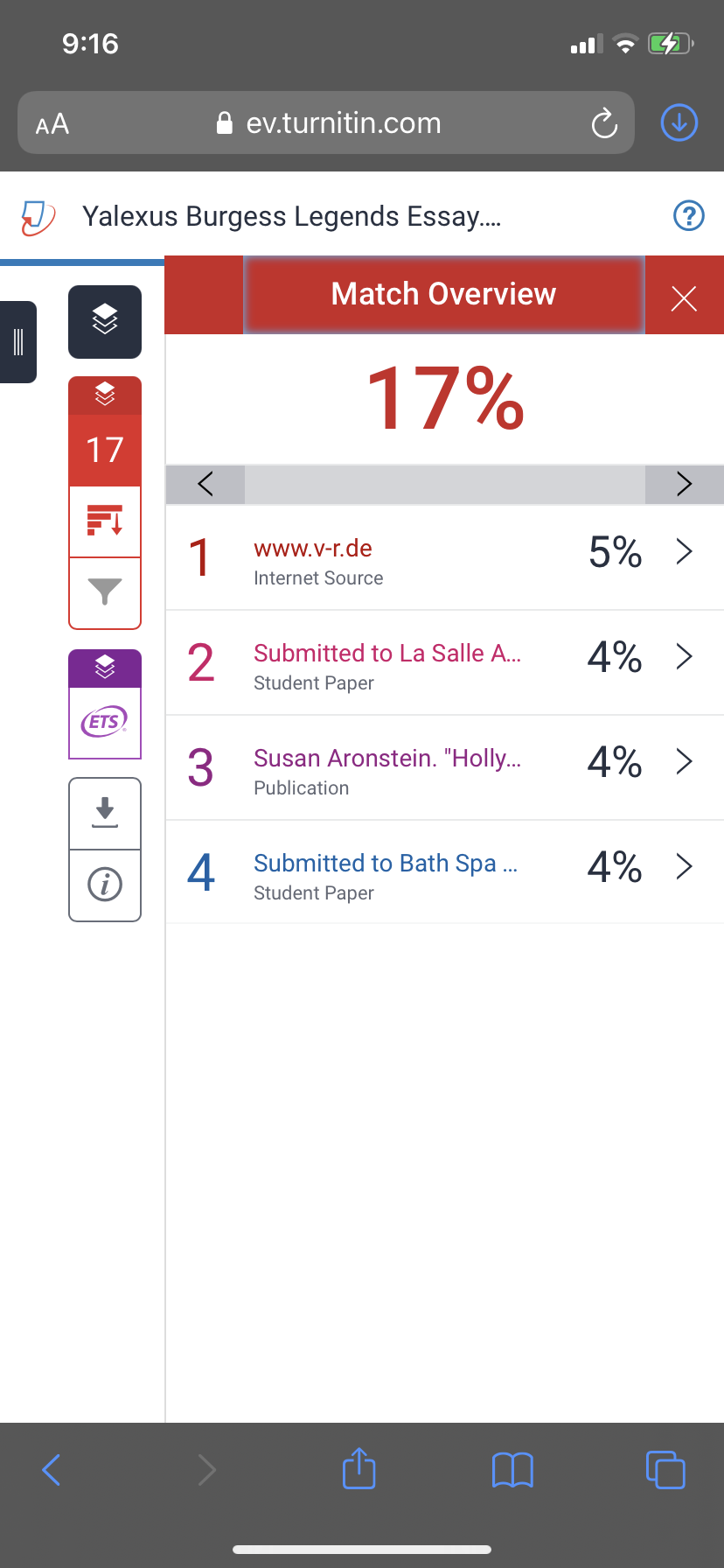
Task: Open the ETS e-rater icon
Action: 105,723
